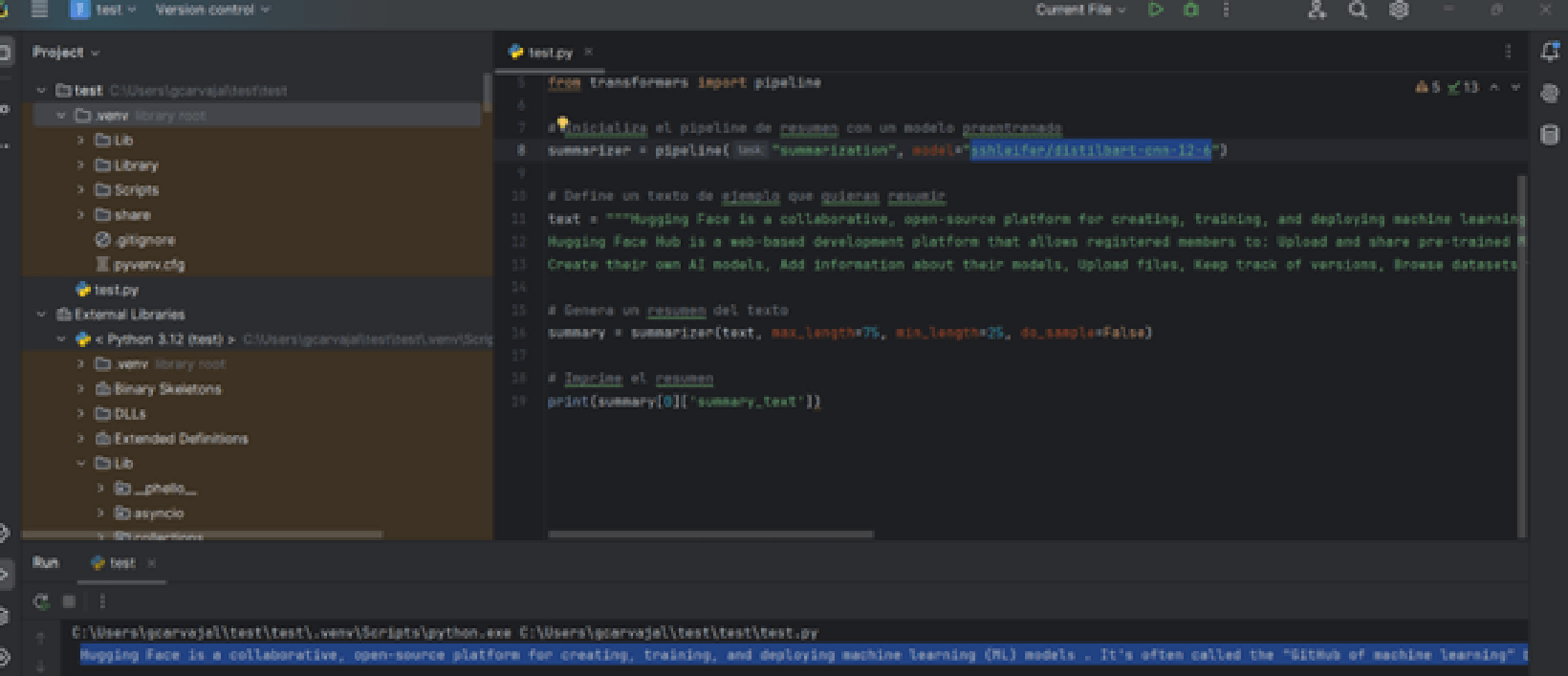Expand the Scripts folder in project tree
The image size is (1568, 676).
(x=81, y=190)
